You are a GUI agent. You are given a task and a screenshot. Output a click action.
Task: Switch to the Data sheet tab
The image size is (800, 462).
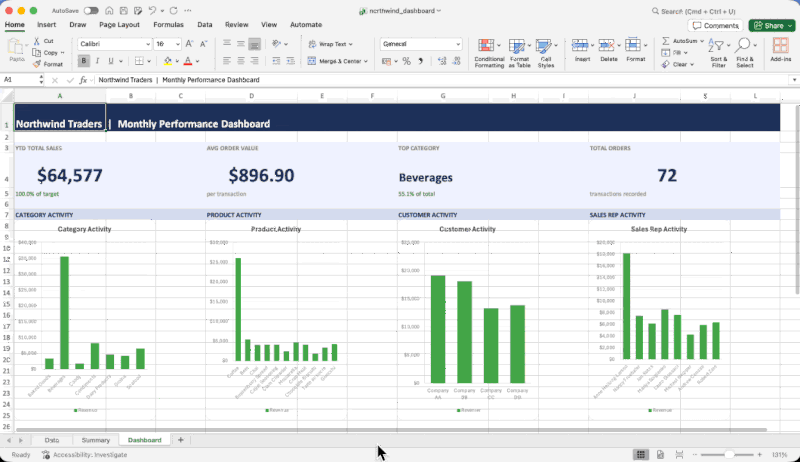(52, 440)
